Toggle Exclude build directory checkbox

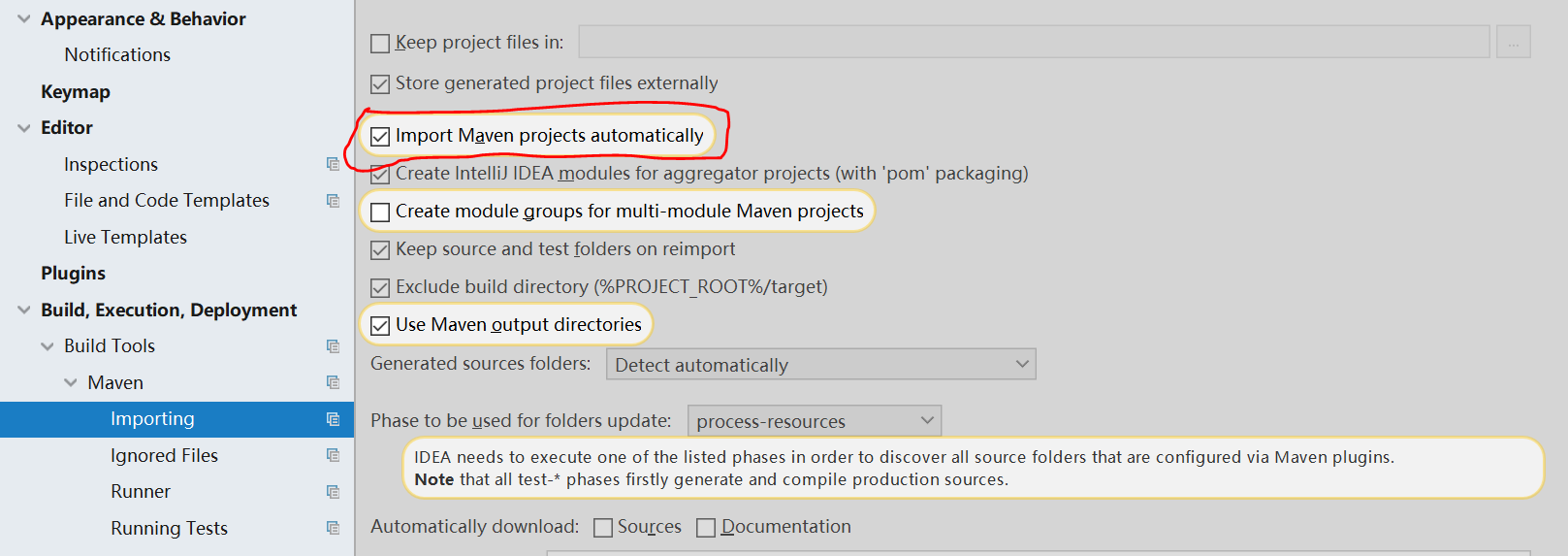380,288
